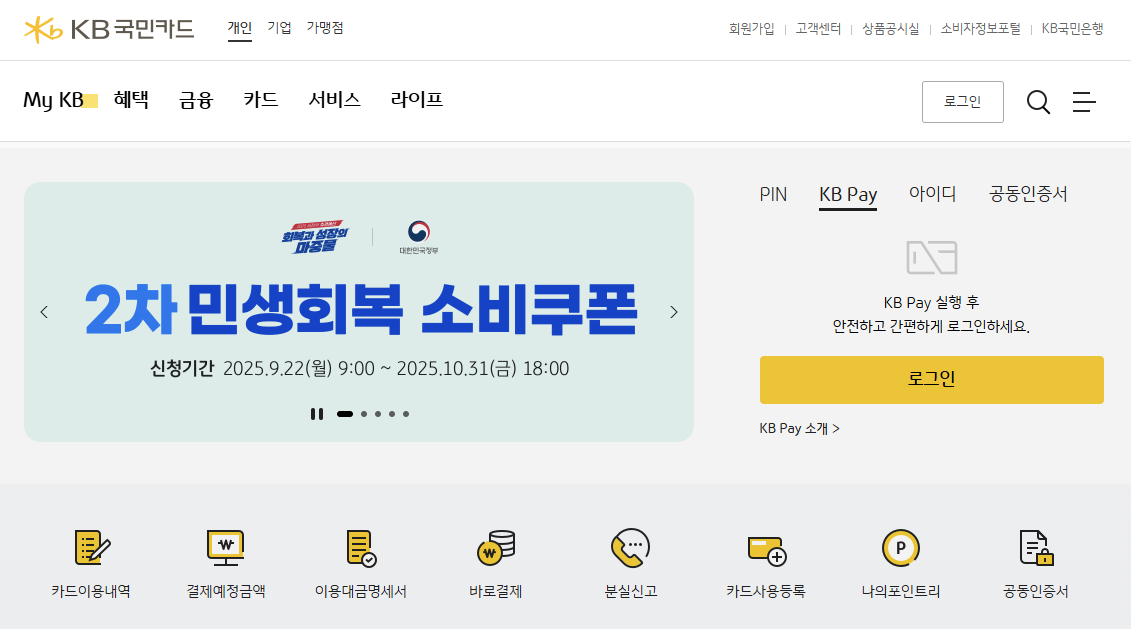Open the KB Pay 소개 link
Viewport: 1131px width, 629px height.
point(799,428)
